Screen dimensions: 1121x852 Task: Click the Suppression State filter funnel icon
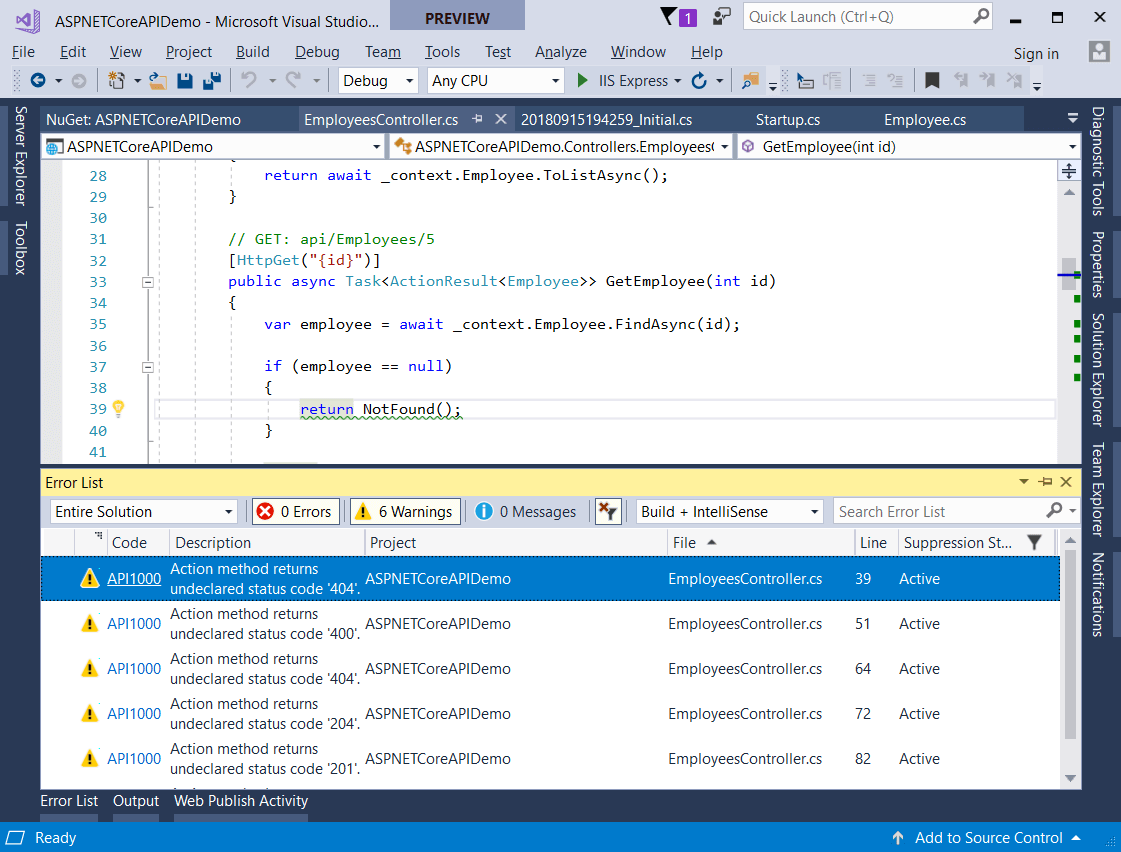(1034, 543)
